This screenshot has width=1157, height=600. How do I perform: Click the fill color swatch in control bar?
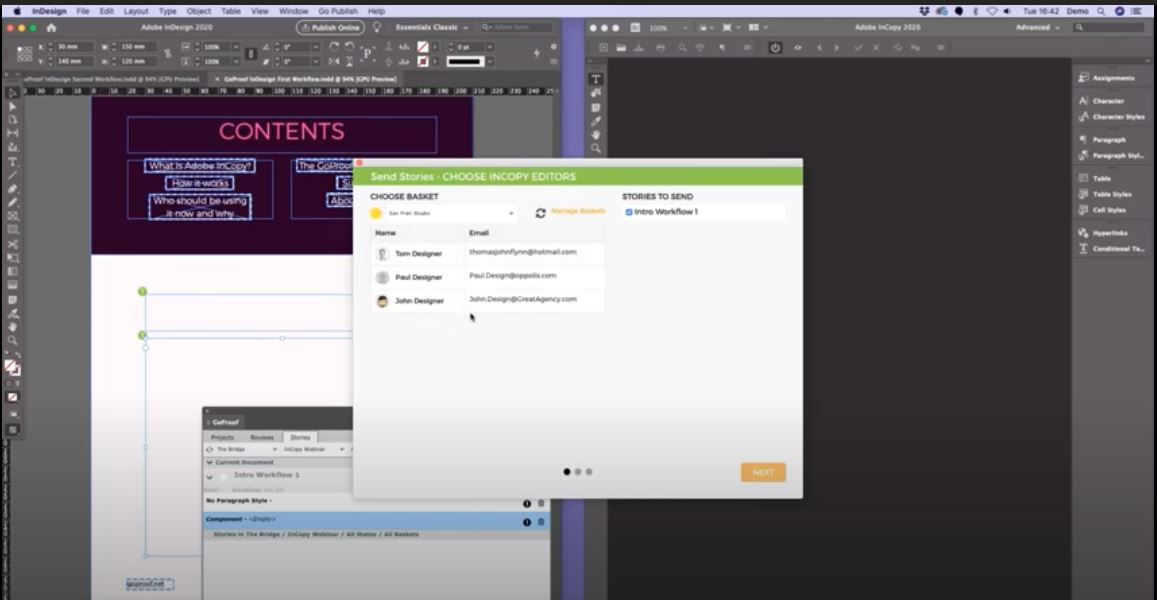pos(423,46)
